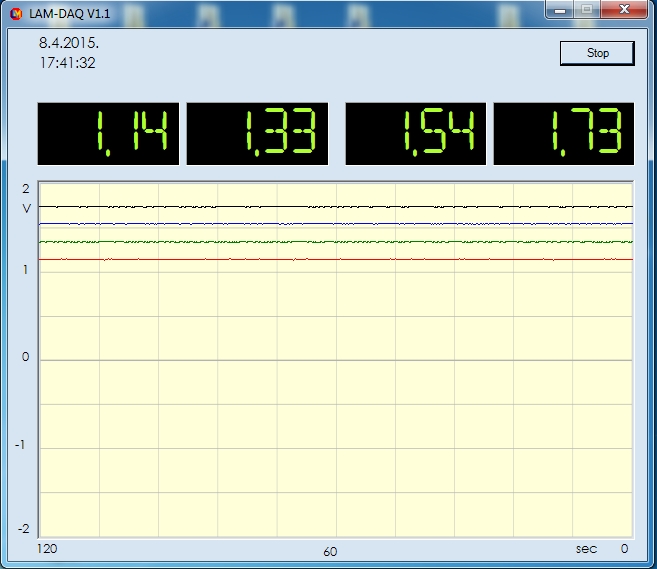Maximize the LAM-DAQ window

(586, 9)
